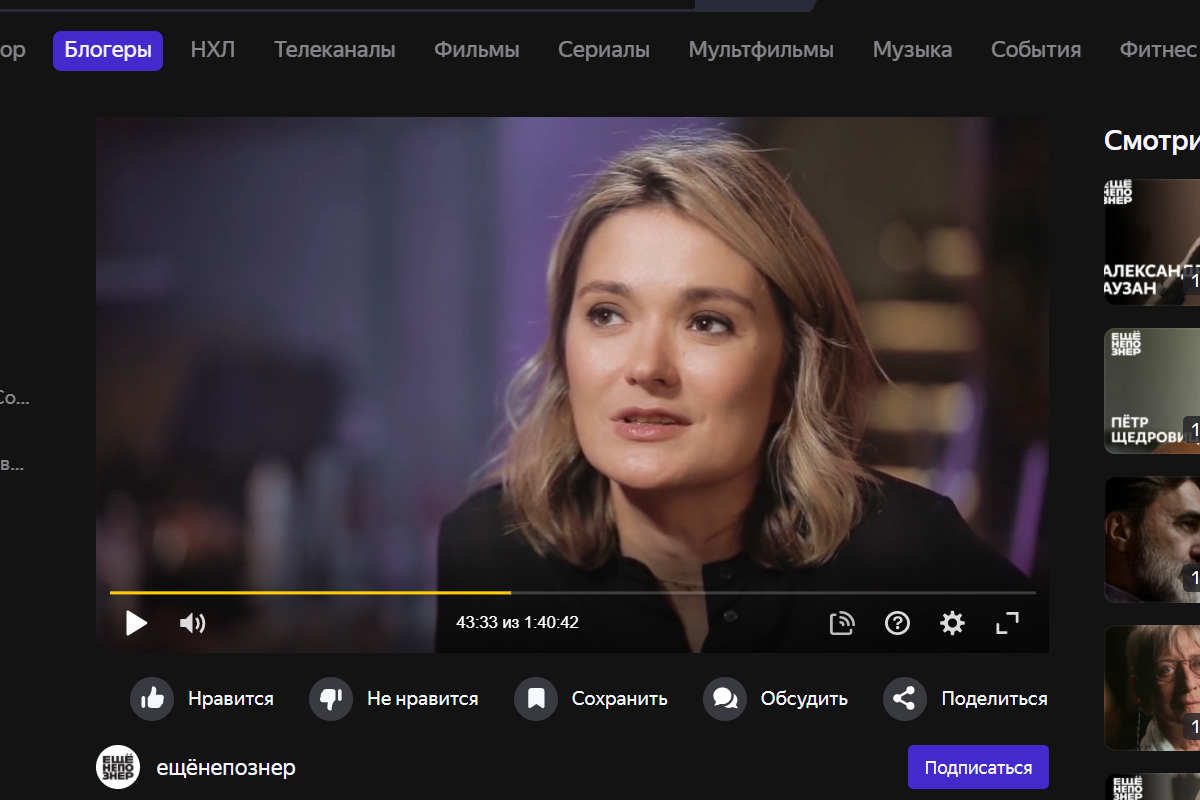
Task: Enter fullscreen mode in the player
Action: coord(1007,624)
